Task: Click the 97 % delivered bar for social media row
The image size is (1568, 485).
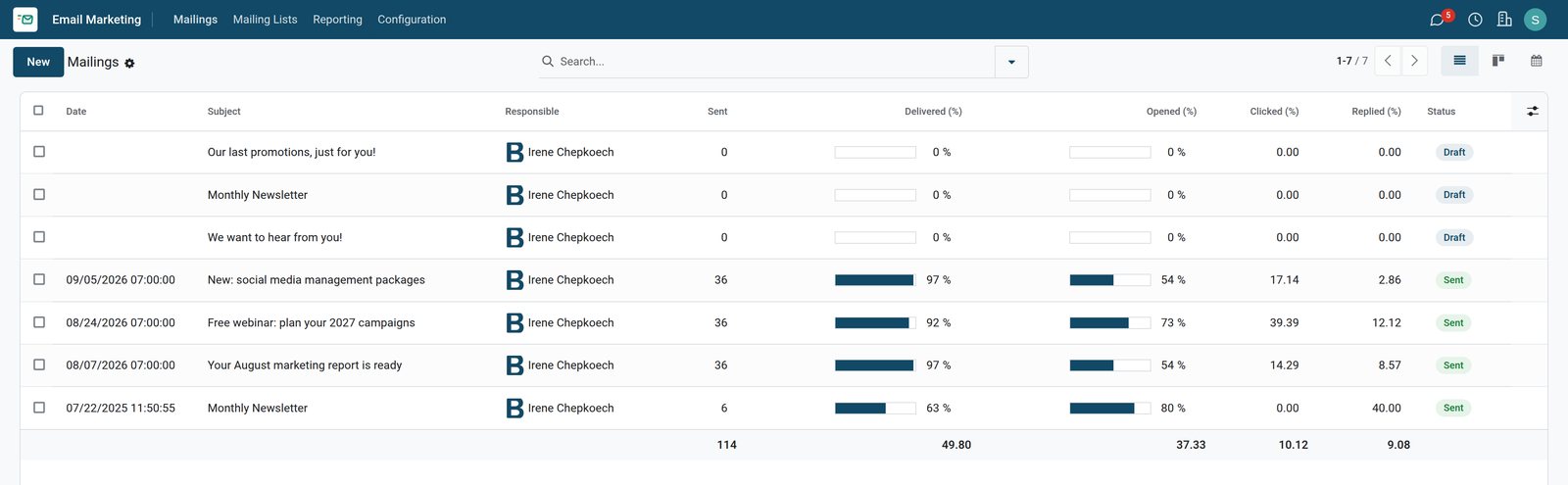Action: pyautogui.click(x=874, y=280)
